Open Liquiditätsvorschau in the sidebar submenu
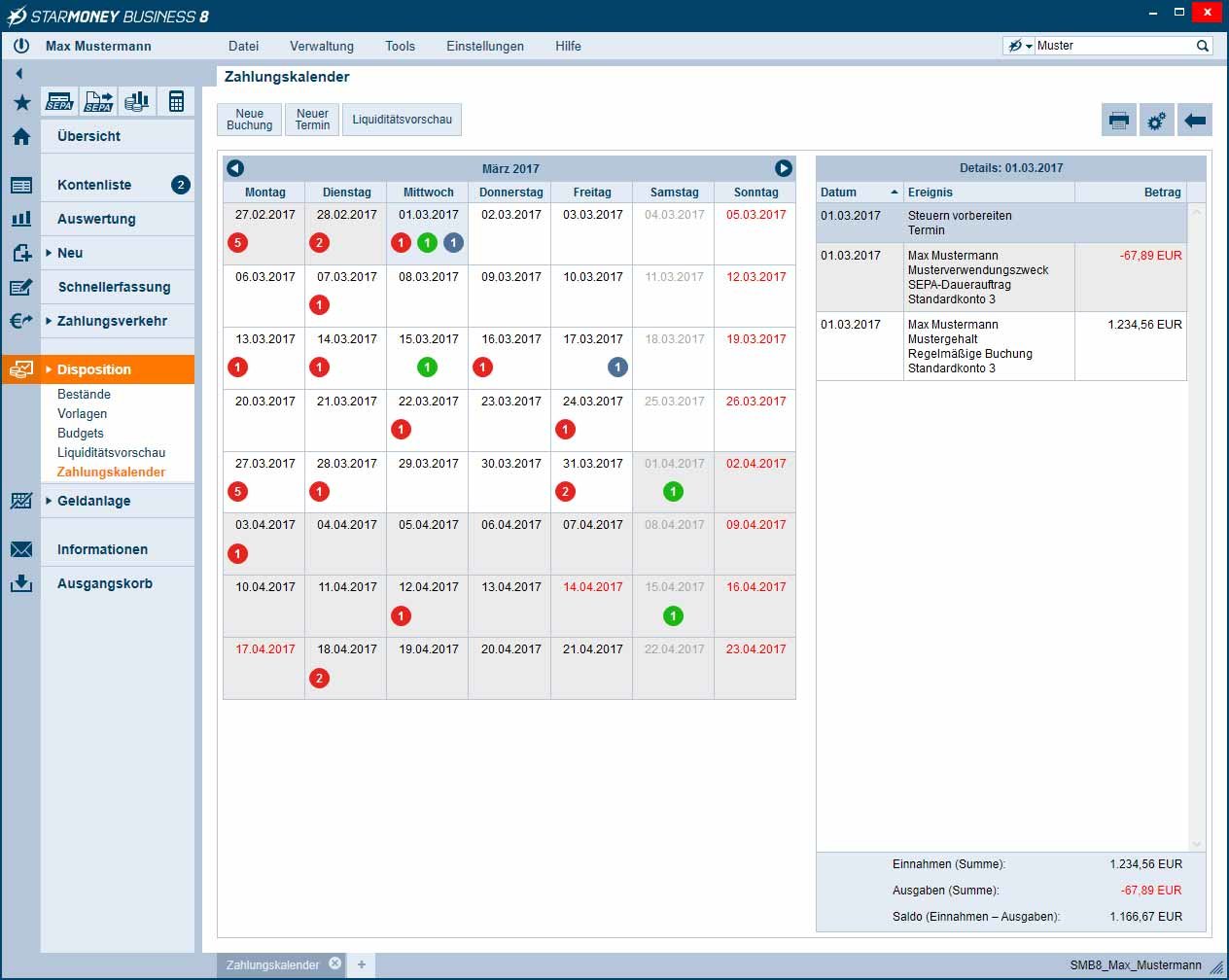 point(111,452)
